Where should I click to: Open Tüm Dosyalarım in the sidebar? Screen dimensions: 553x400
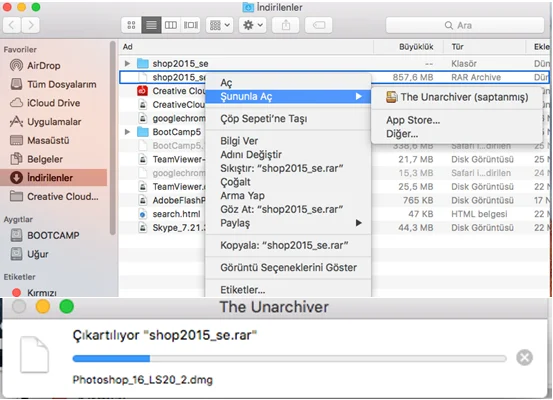coord(53,84)
